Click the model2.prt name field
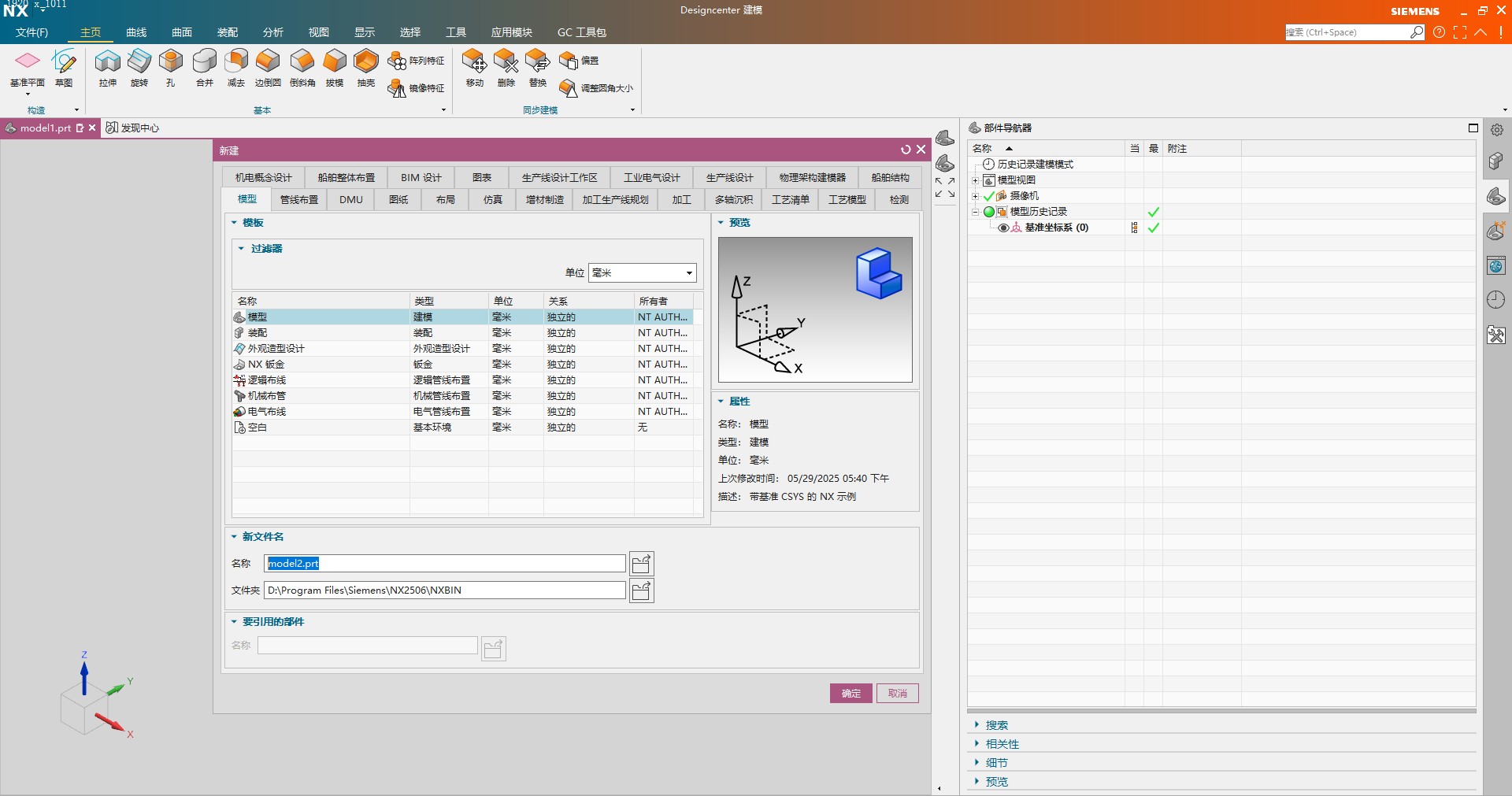 tap(445, 564)
